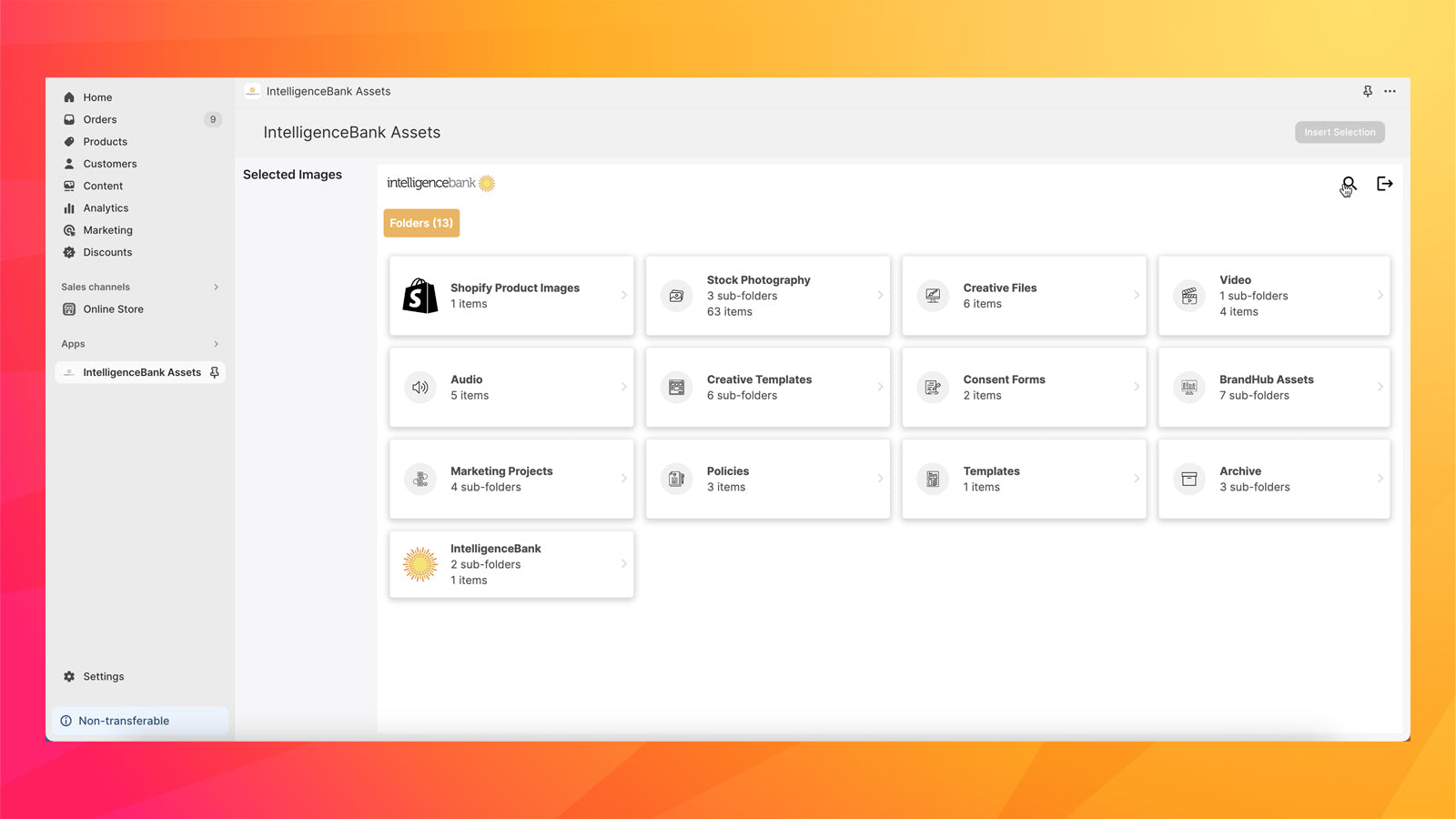The height and width of the screenshot is (819, 1456).
Task: Expand Creative Files folder chevron
Action: click(x=1137, y=295)
